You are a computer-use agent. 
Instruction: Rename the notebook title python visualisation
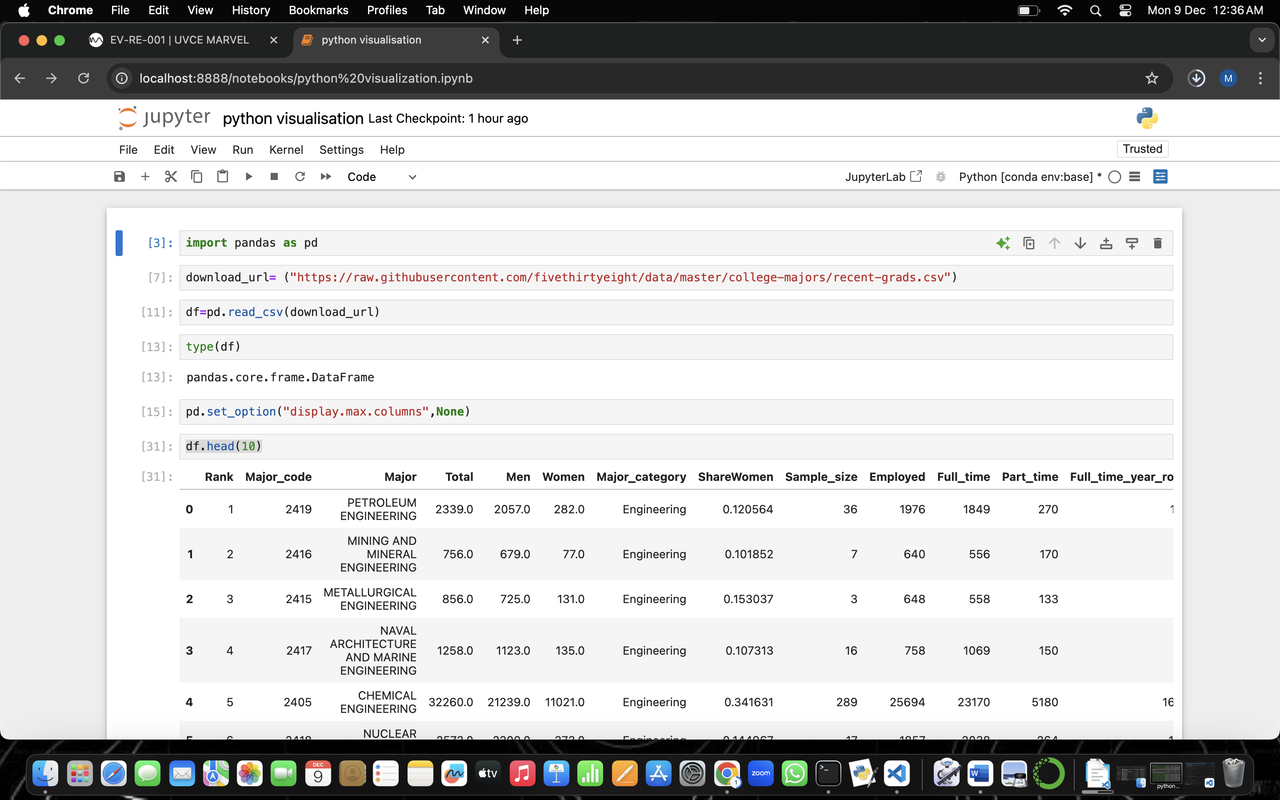pos(293,118)
